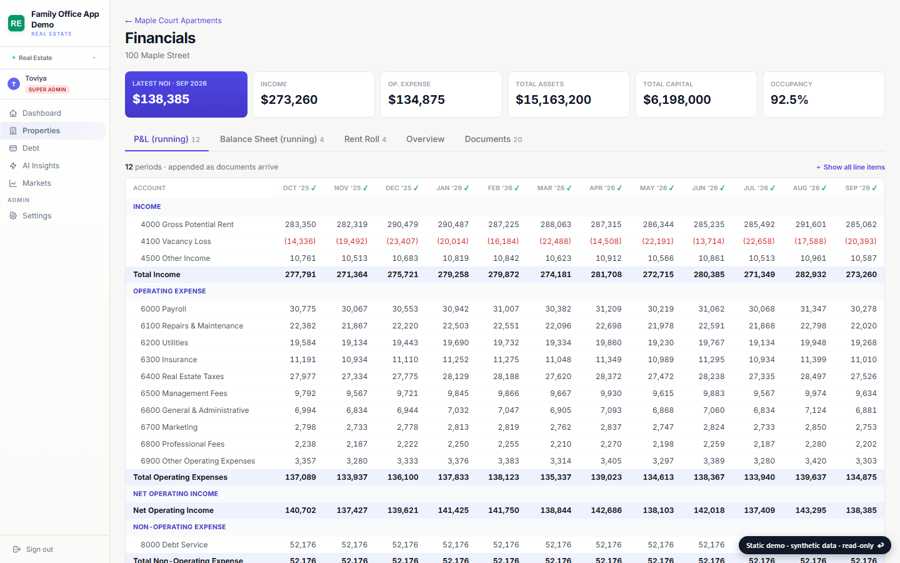Click the NOV '25 verified checkmark
This screenshot has height=563, width=900.
click(x=365, y=188)
